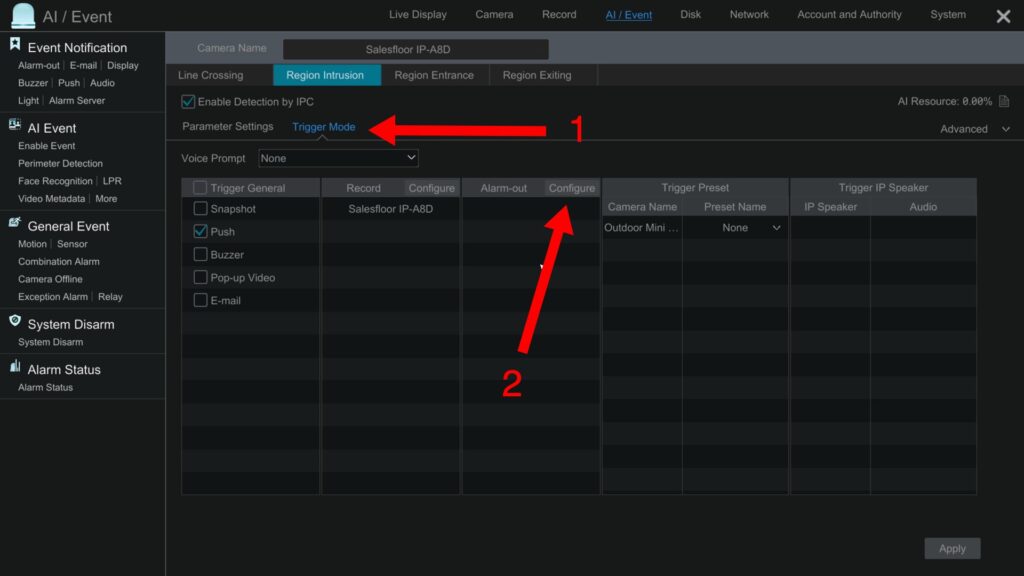Select Salesfloor IP-A8D in Record column
Viewport: 1024px width, 576px height.
pyautogui.click(x=391, y=209)
